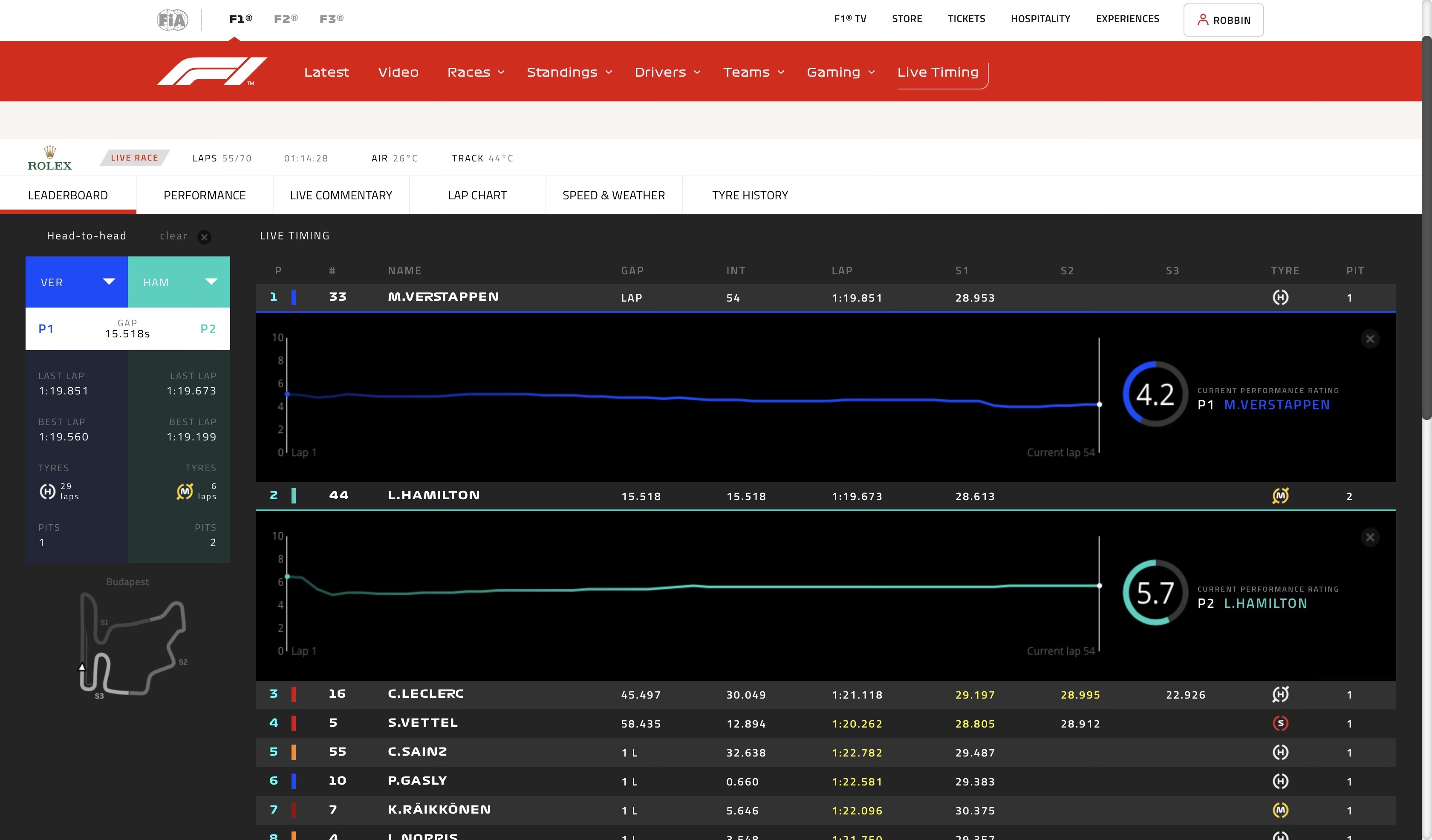Image resolution: width=1432 pixels, height=840 pixels.
Task: Select the C.Leclerc row
Action: click(x=826, y=694)
